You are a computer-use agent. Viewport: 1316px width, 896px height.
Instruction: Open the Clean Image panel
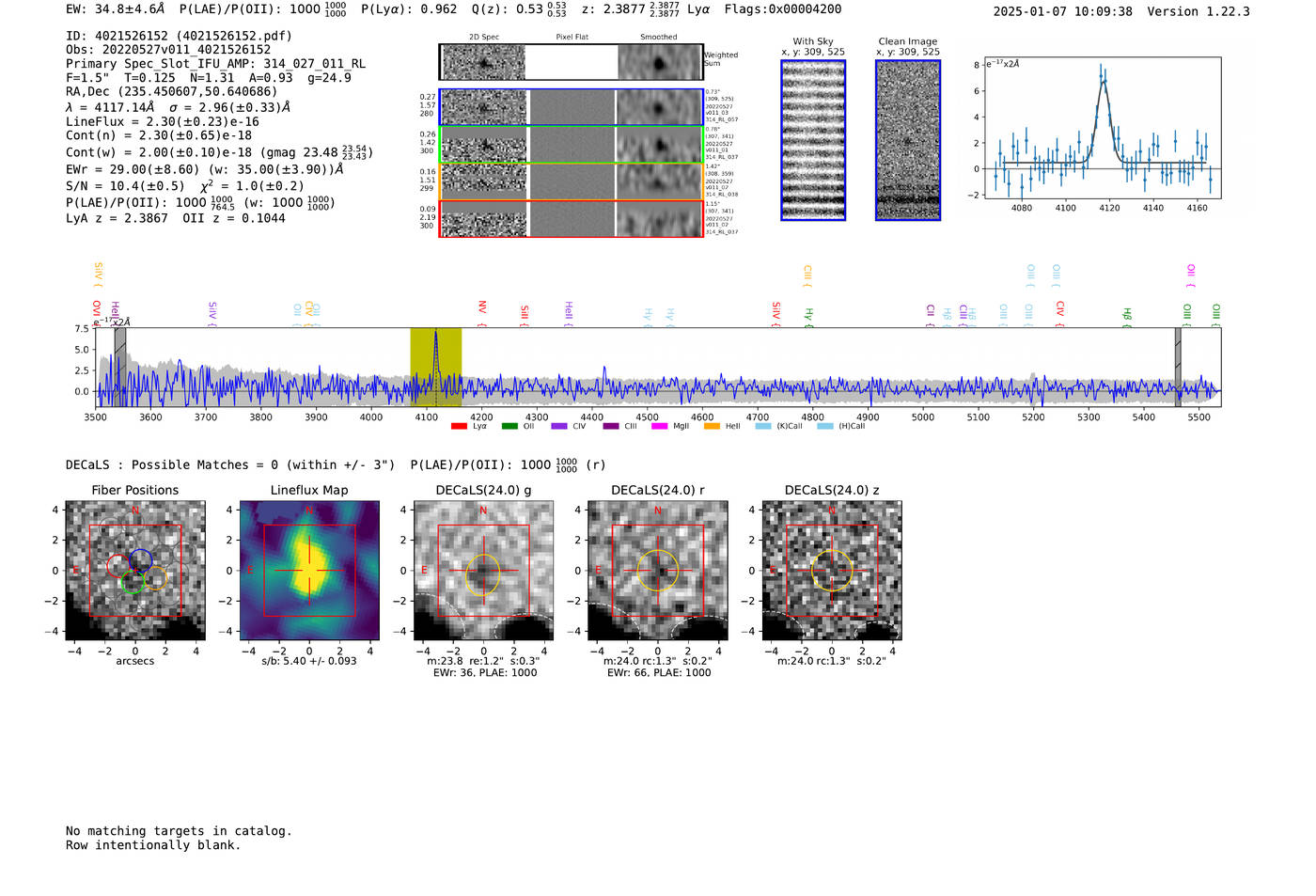click(x=908, y=140)
